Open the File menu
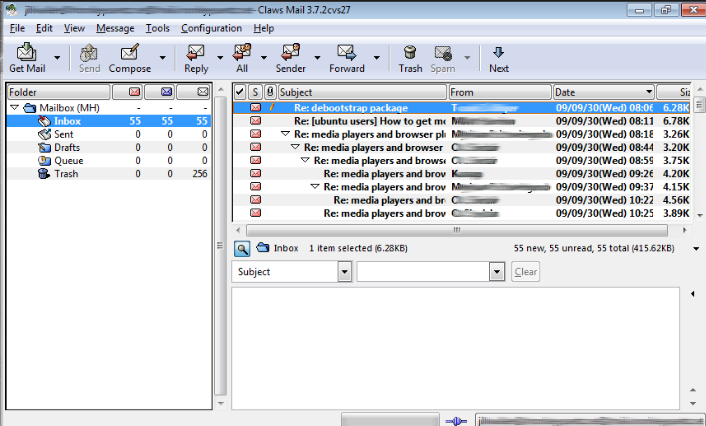706x426 pixels. click(17, 28)
